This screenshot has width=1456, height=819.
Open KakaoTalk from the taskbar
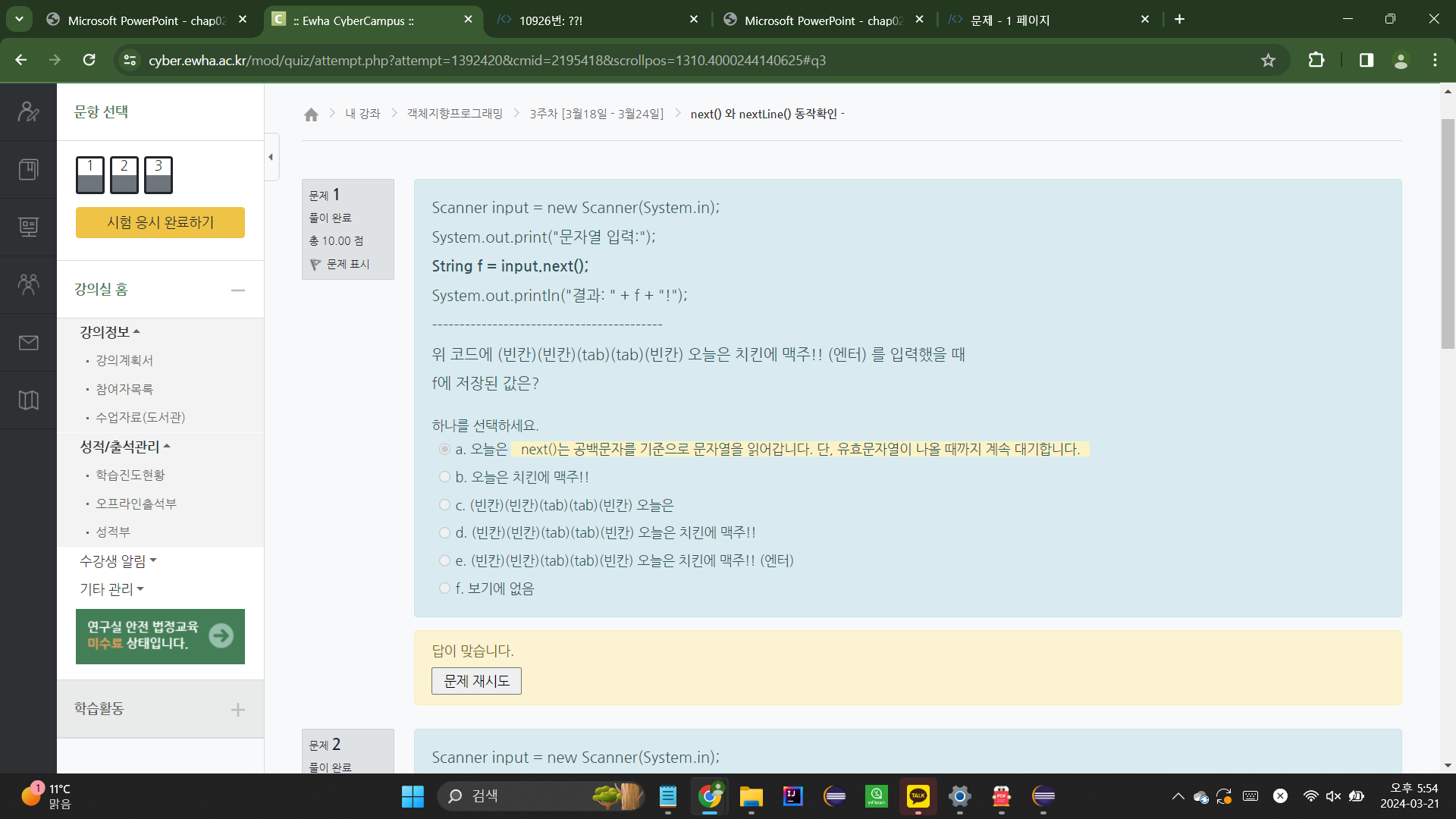pyautogui.click(x=918, y=795)
